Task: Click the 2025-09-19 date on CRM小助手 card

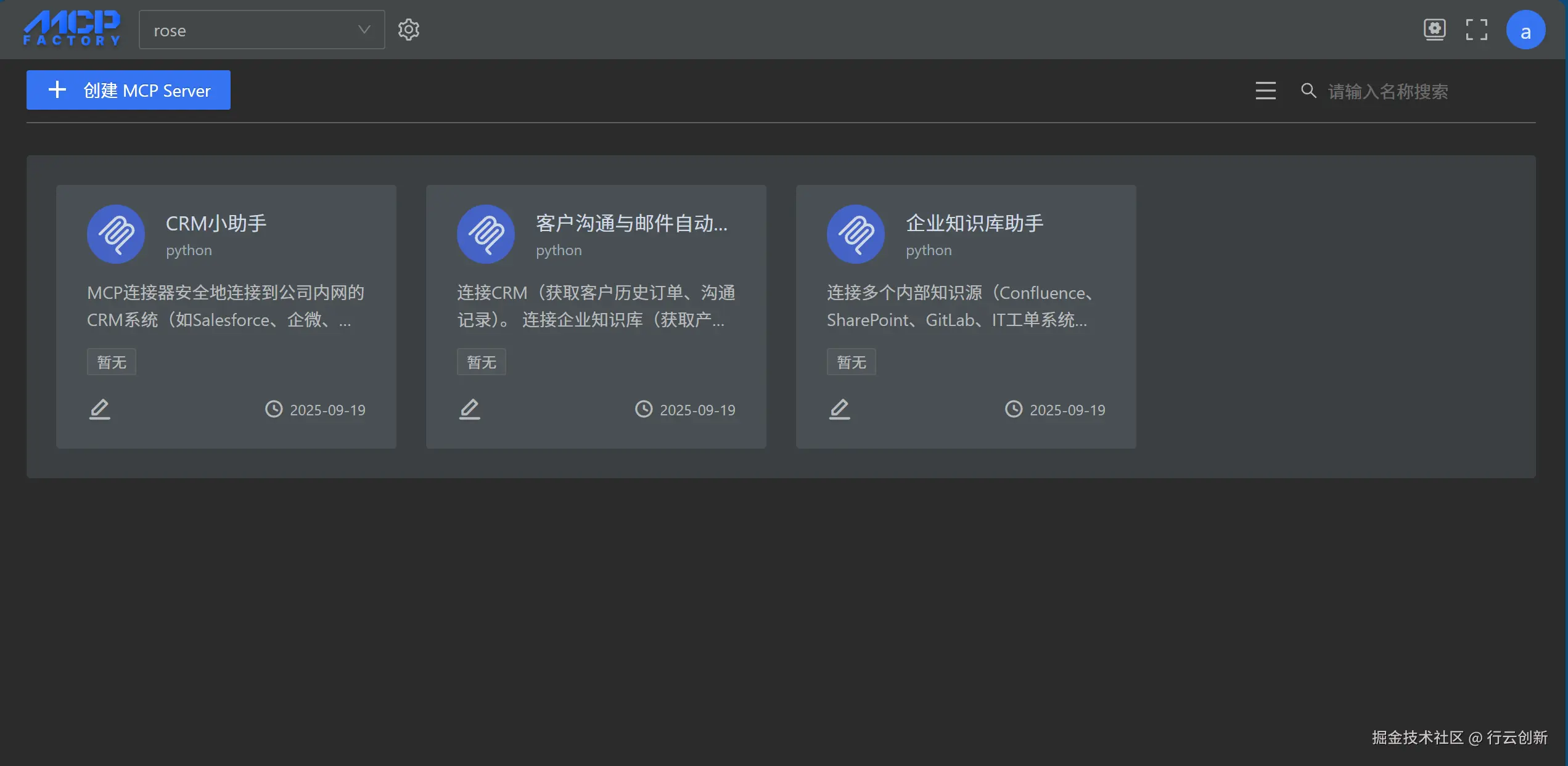Action: coord(327,410)
